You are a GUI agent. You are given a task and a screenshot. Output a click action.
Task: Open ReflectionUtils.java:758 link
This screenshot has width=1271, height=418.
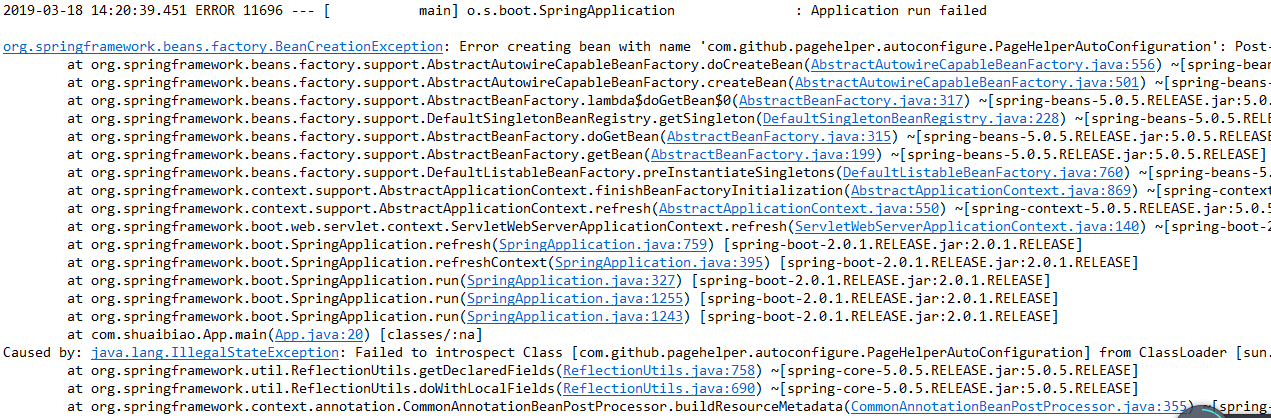[x=661, y=370]
